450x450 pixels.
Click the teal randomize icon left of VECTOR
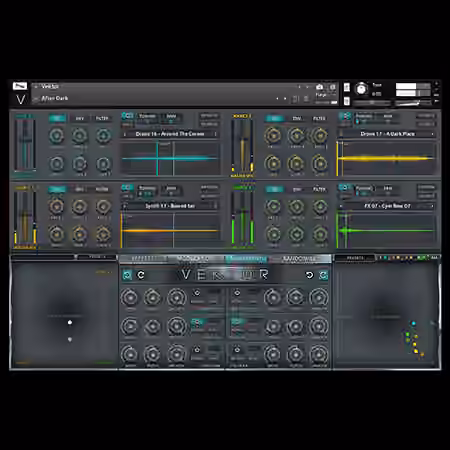[127, 275]
